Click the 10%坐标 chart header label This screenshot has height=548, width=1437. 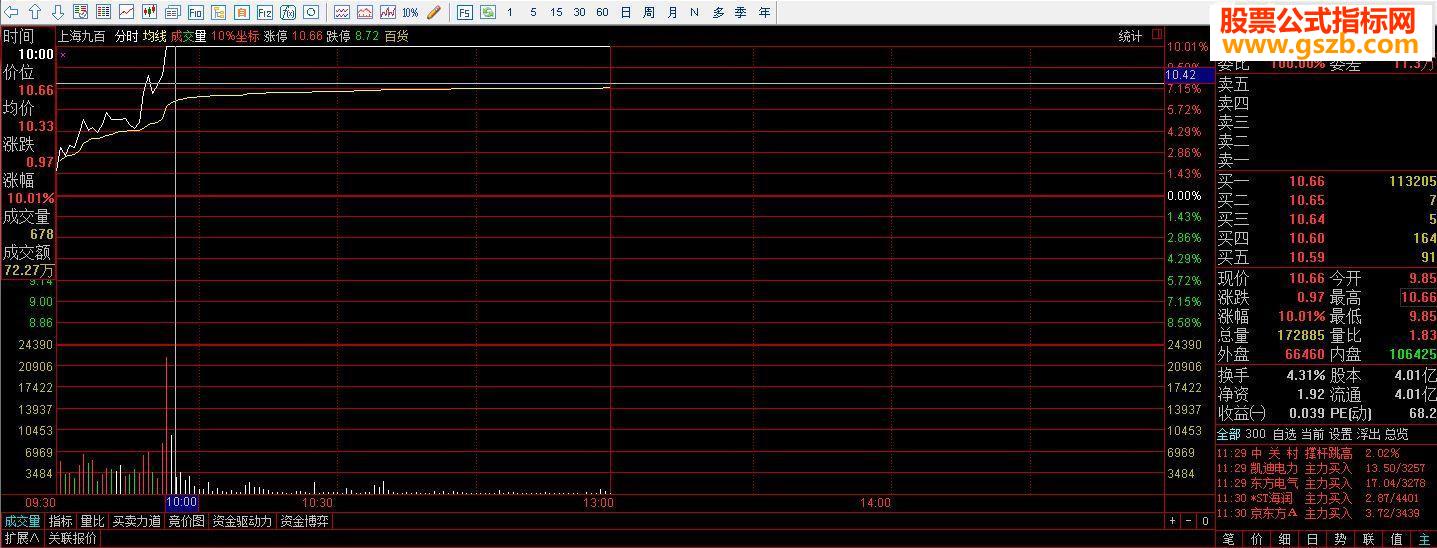tap(235, 36)
